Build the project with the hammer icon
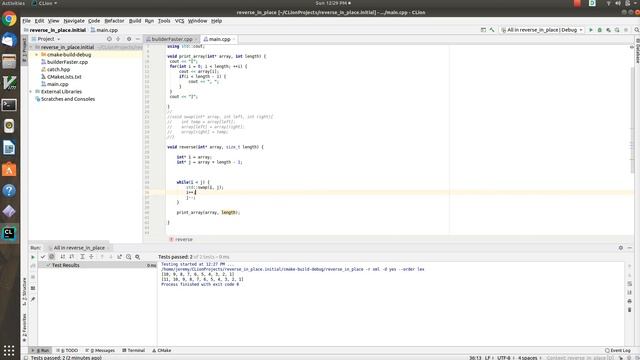 point(492,30)
